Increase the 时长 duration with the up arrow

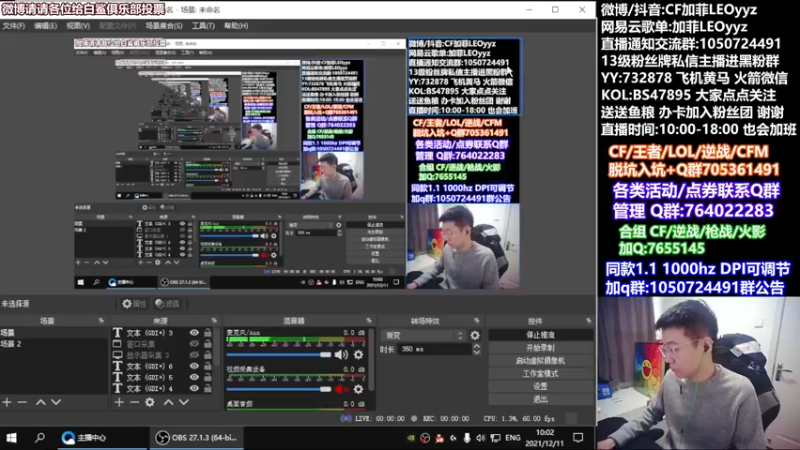(477, 346)
